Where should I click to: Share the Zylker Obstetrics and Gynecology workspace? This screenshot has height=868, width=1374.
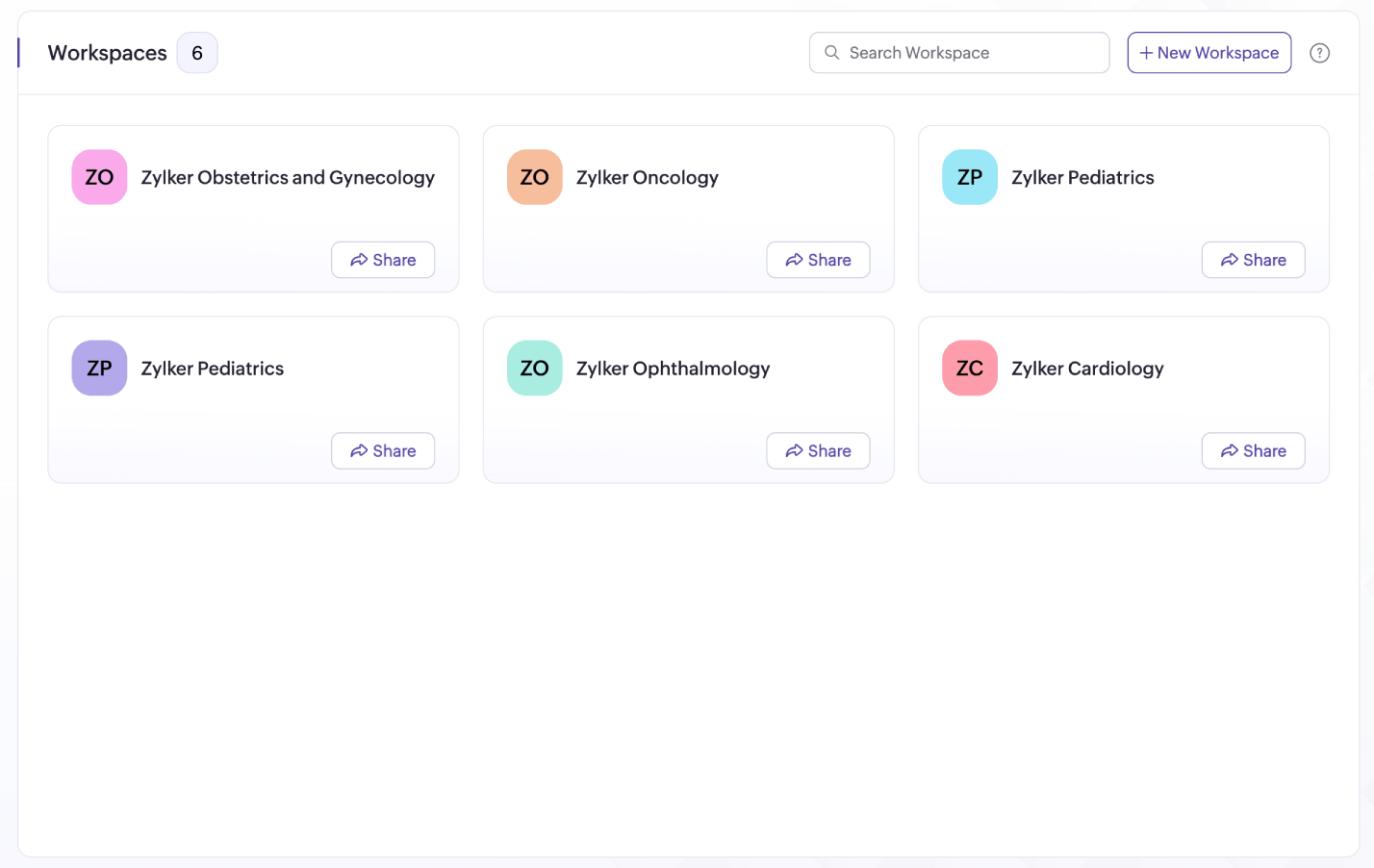pyautogui.click(x=383, y=260)
